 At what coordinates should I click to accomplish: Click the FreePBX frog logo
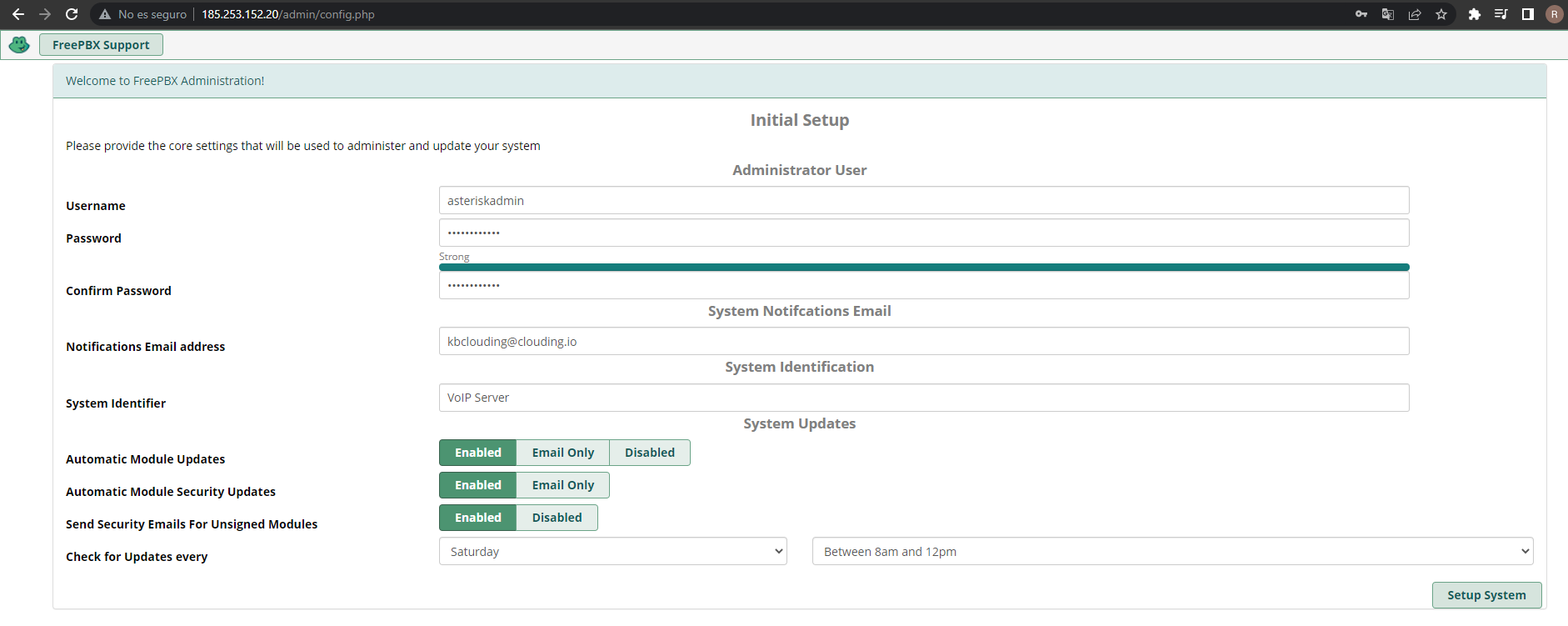pyautogui.click(x=19, y=44)
